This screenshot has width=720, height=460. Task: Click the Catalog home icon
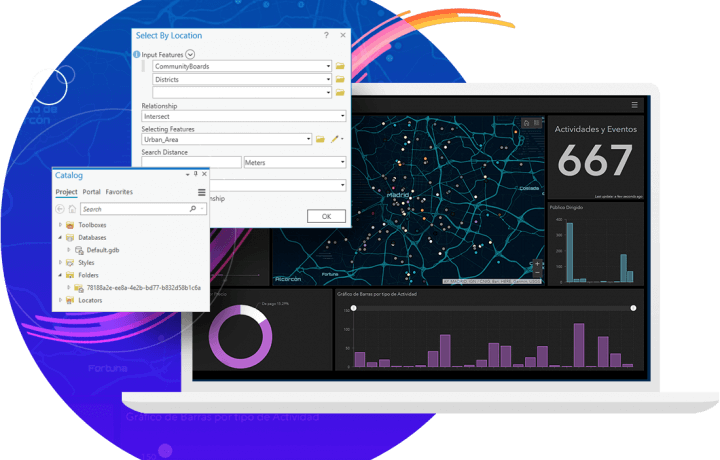pyautogui.click(x=72, y=209)
